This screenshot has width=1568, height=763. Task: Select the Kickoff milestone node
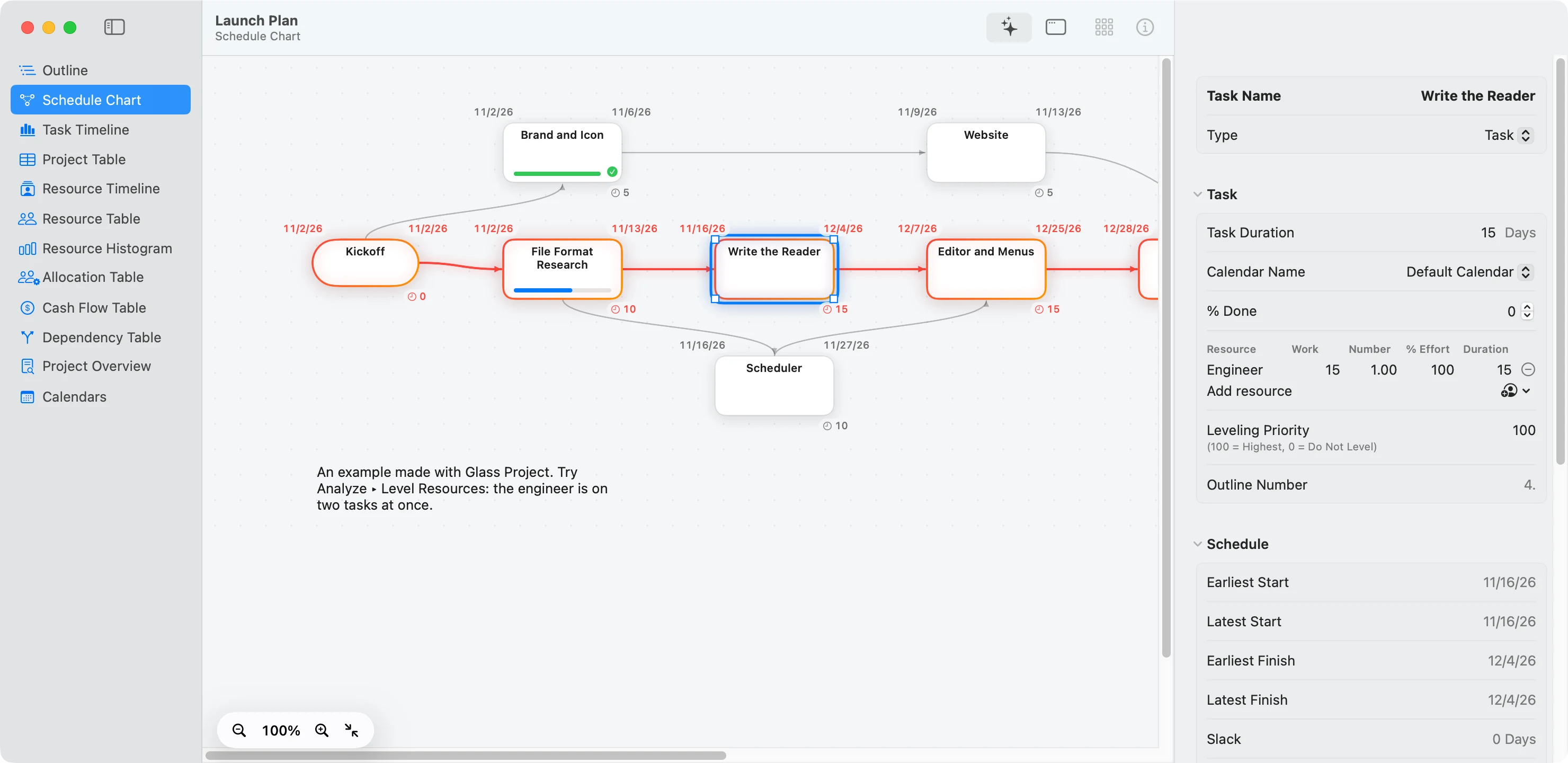point(365,263)
